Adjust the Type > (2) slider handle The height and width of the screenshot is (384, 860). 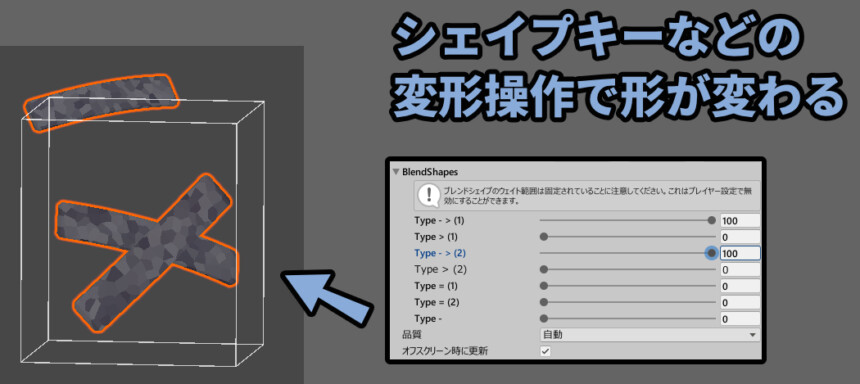544,269
